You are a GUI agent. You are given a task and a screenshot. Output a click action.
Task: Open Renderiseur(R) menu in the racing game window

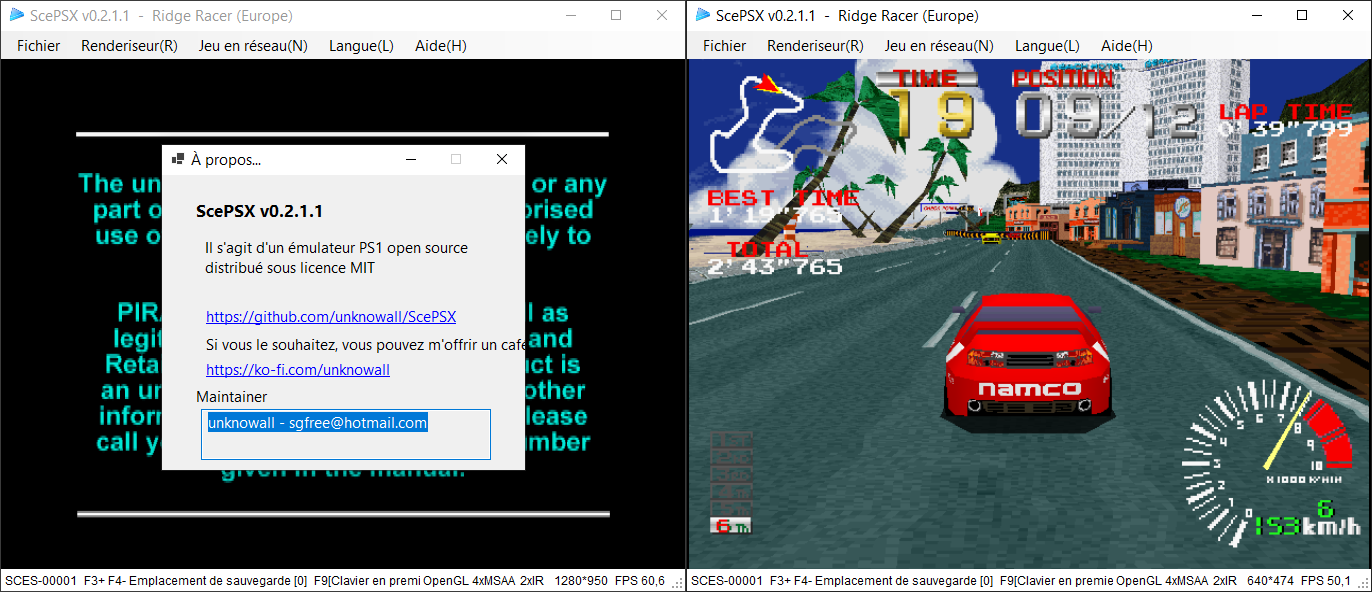point(815,46)
